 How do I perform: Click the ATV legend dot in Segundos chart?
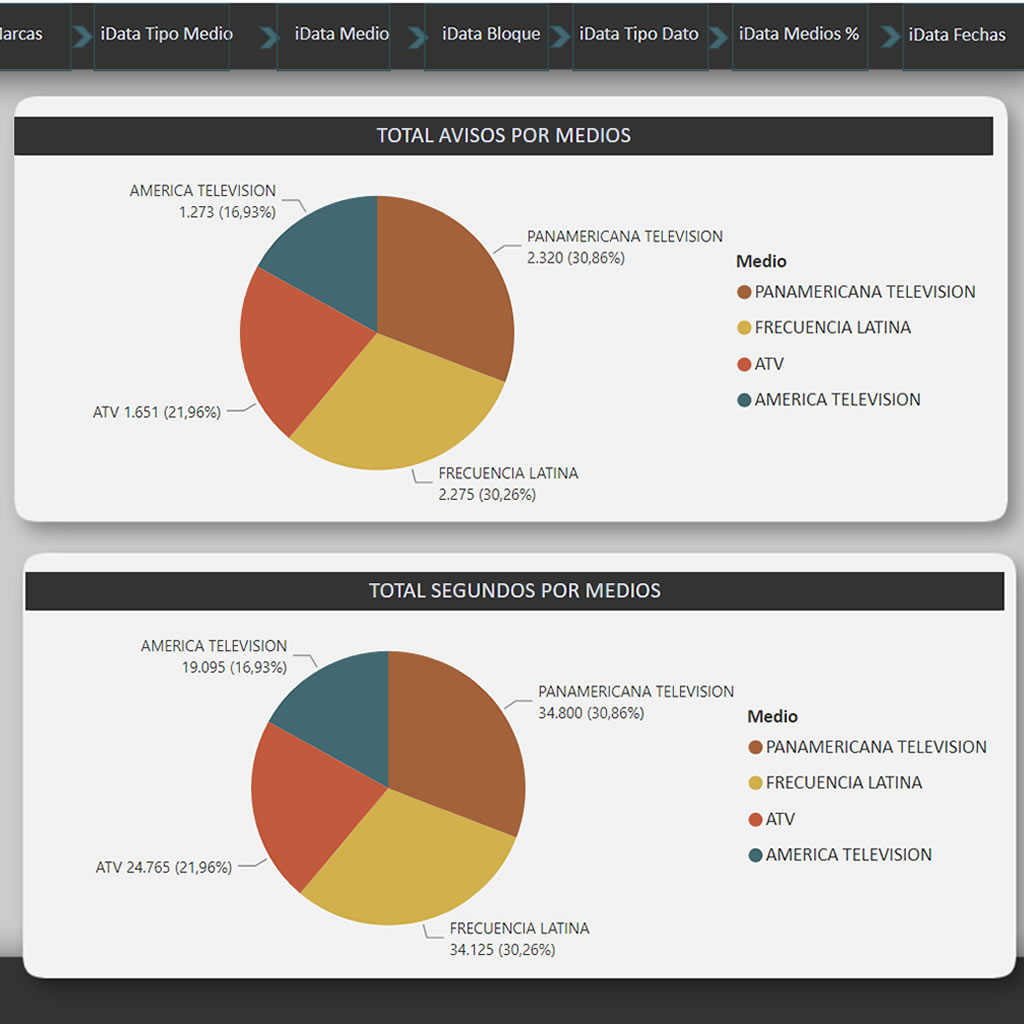pos(755,820)
